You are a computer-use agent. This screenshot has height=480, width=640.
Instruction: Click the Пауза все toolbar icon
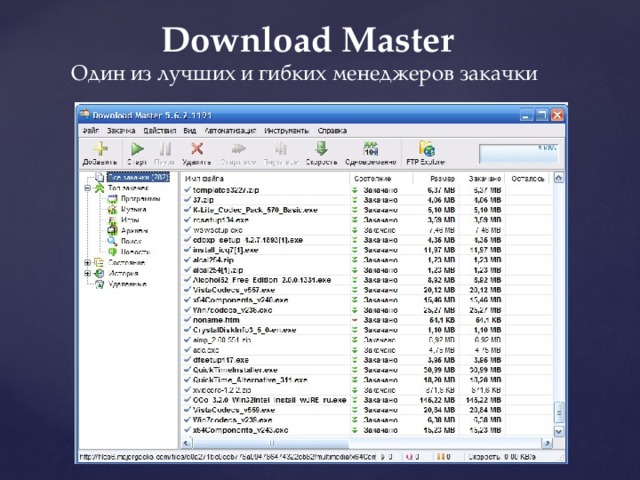[280, 149]
